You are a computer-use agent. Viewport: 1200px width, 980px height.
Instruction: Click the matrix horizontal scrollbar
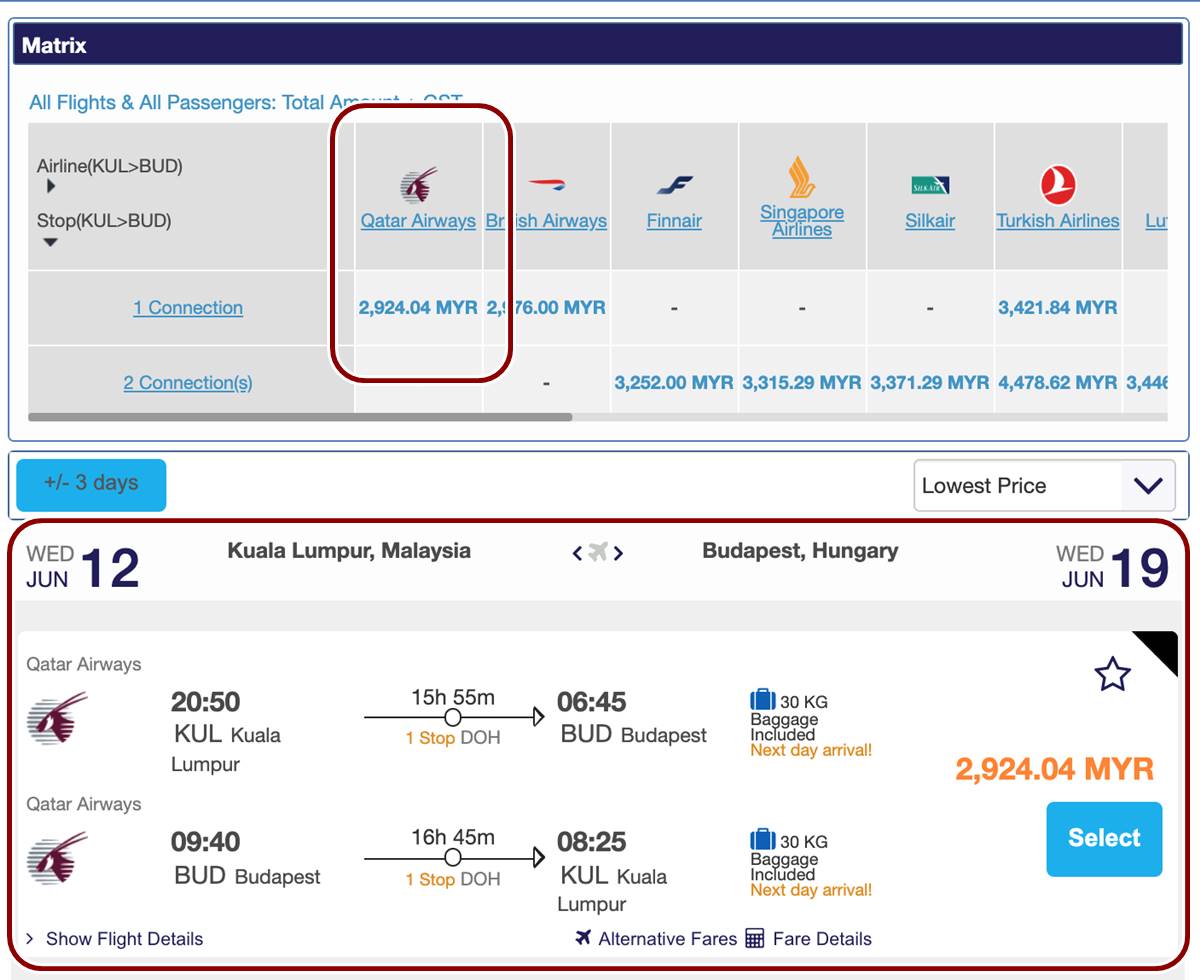(x=300, y=416)
